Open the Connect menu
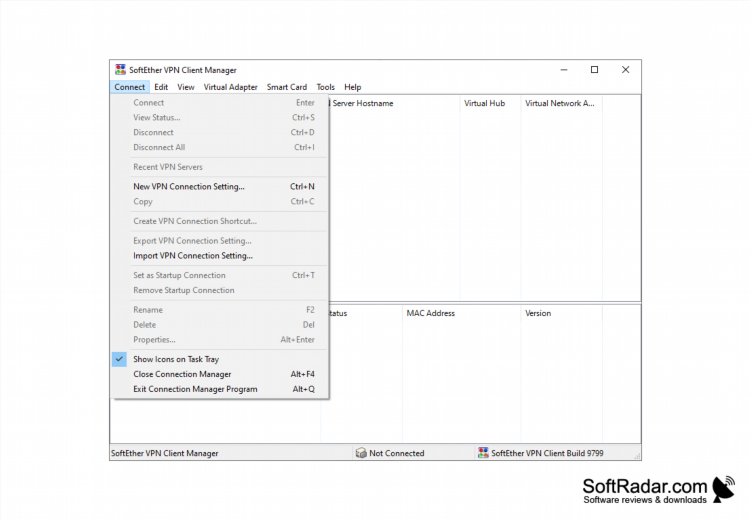The image size is (750, 520). (x=130, y=87)
